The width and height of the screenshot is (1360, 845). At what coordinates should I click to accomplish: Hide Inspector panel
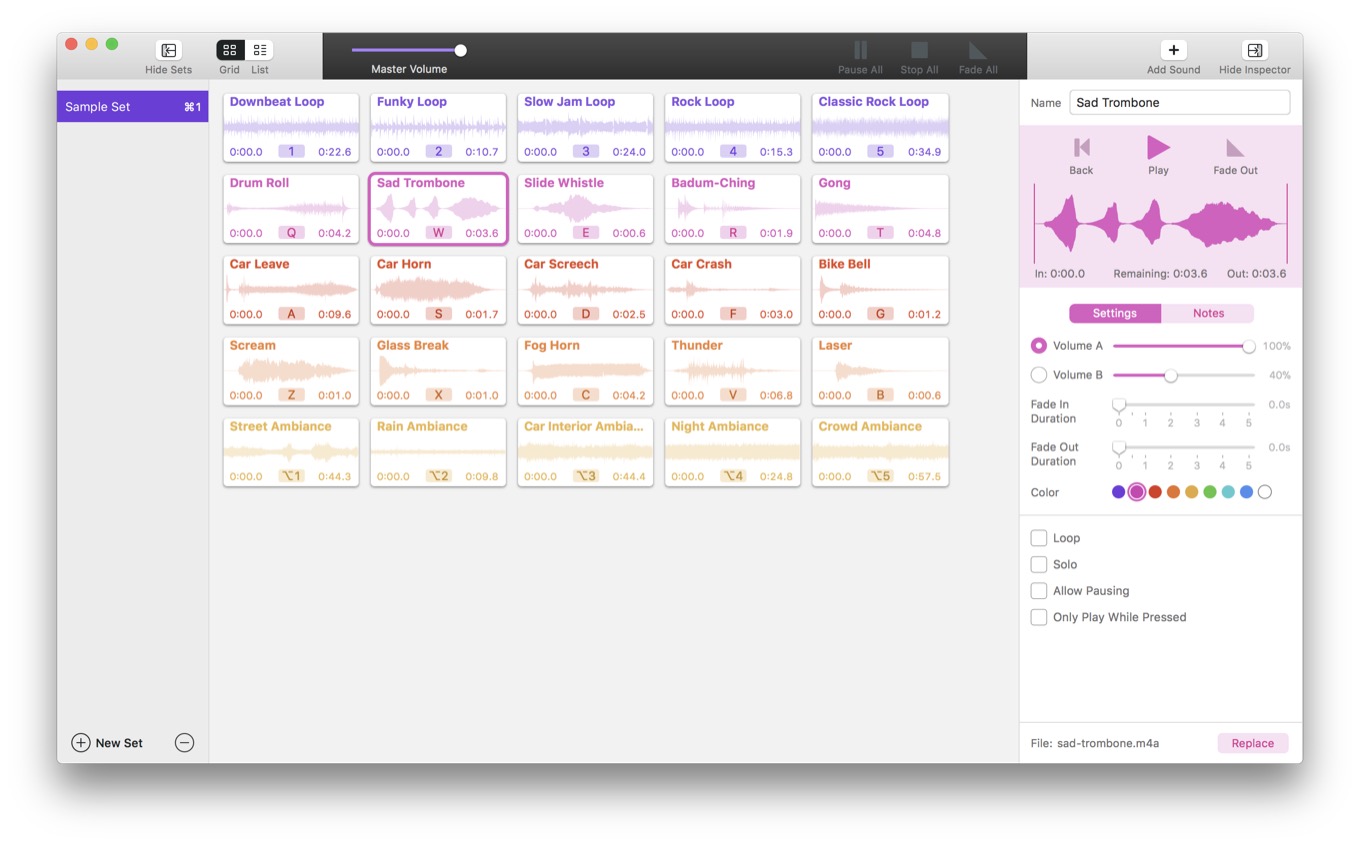1253,52
